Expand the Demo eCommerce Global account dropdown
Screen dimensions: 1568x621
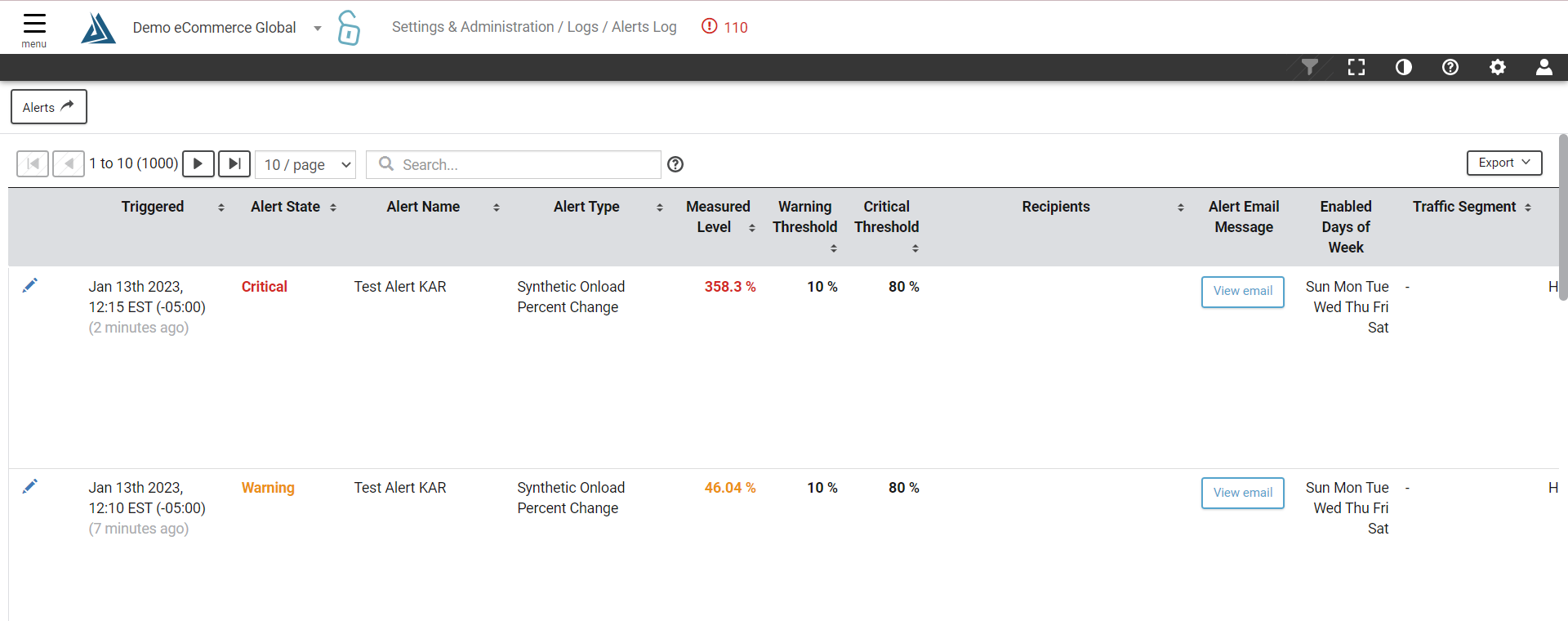point(318,29)
